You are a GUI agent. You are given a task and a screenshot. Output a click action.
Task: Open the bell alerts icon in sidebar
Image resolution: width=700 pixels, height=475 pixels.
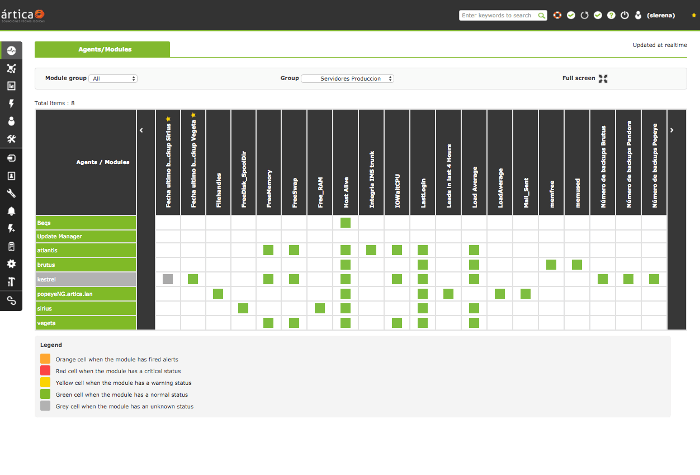[11, 211]
